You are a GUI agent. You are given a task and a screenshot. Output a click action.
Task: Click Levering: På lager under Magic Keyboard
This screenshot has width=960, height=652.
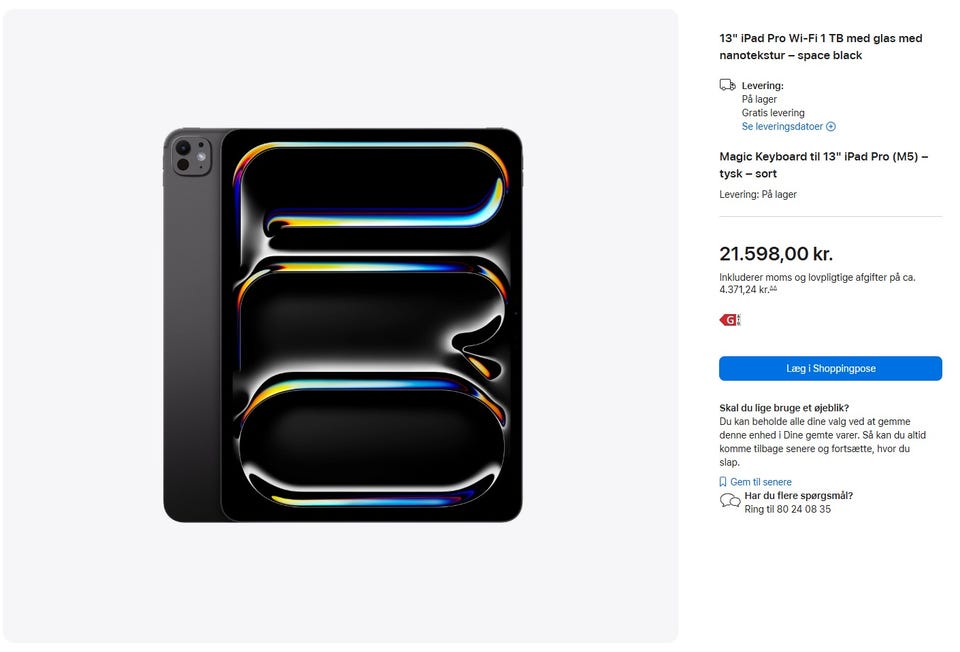pos(758,195)
